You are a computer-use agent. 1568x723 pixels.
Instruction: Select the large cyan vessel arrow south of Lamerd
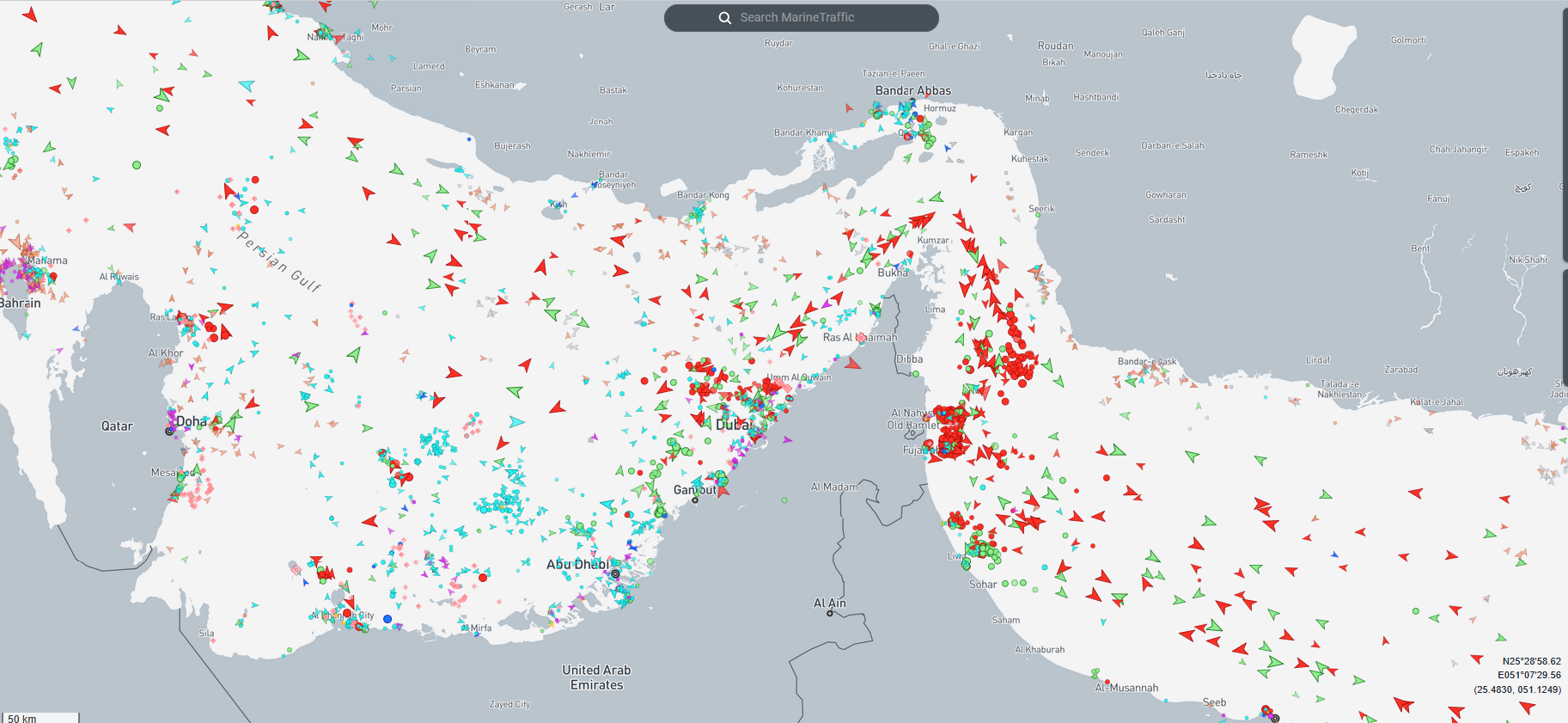247,85
